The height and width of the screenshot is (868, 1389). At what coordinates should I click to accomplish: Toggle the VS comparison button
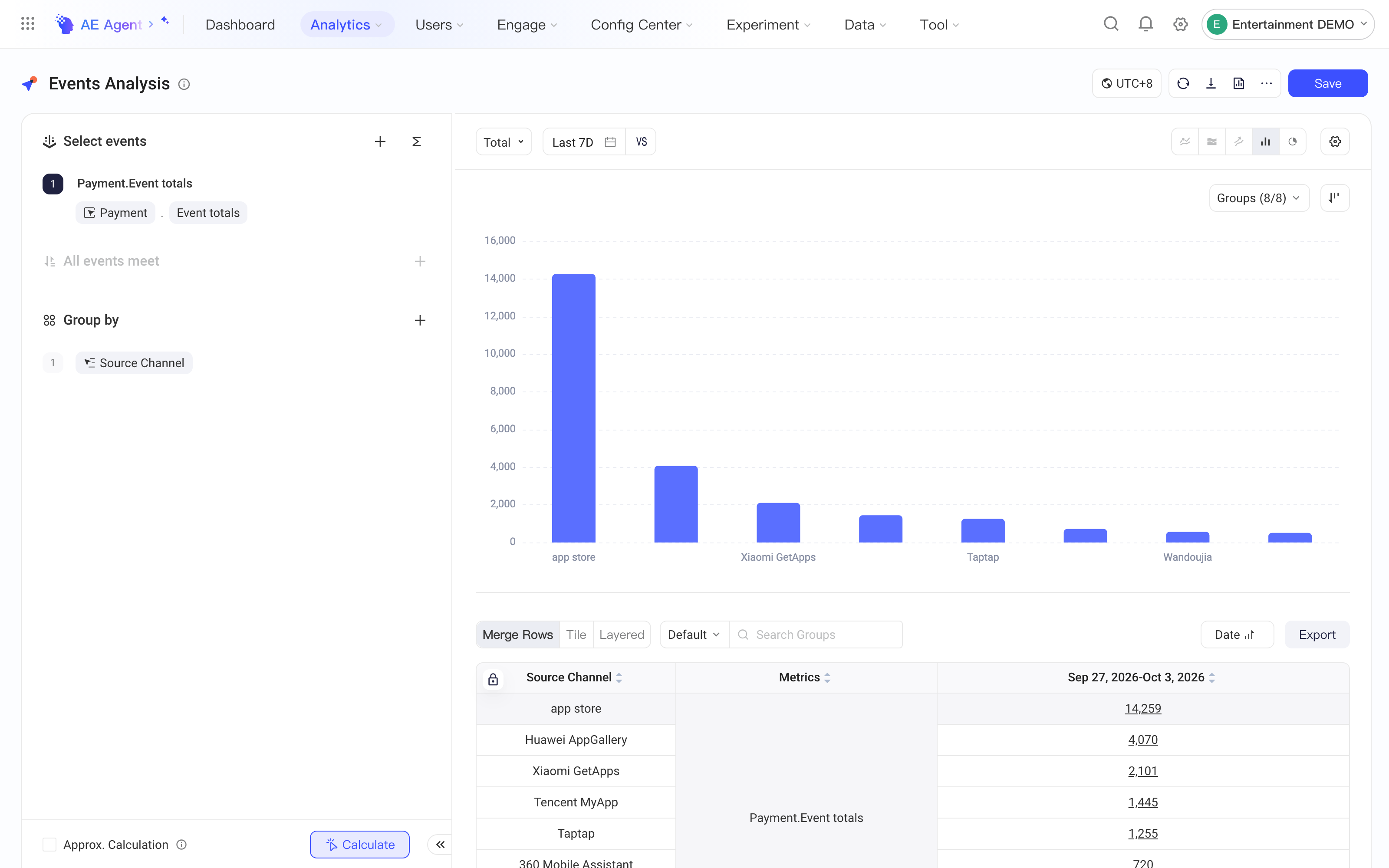point(641,141)
